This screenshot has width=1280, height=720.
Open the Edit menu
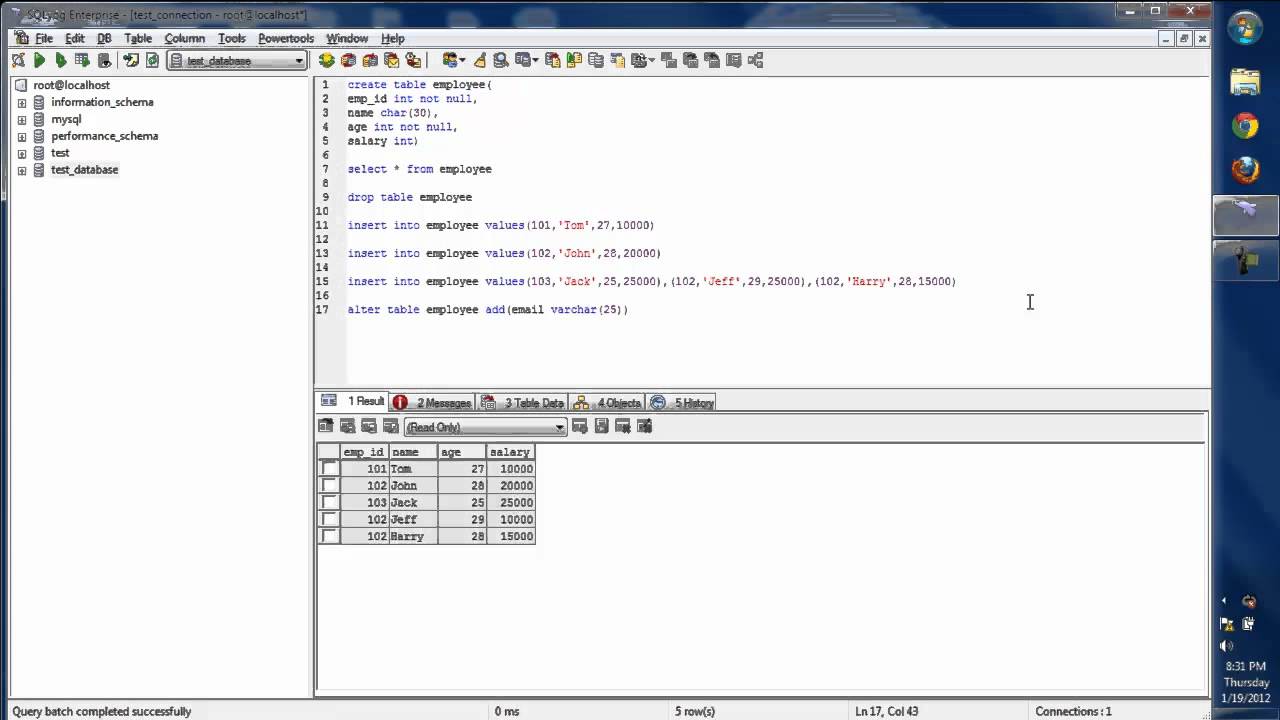(75, 38)
